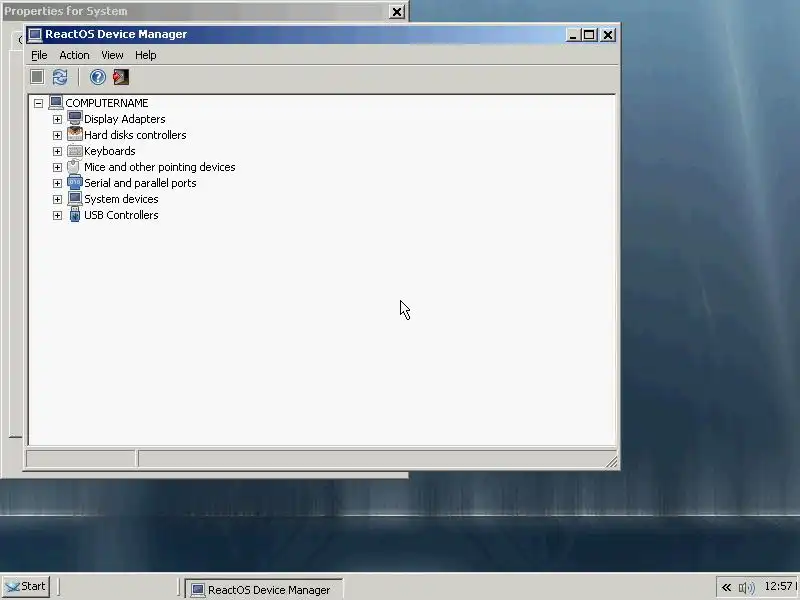Select the Keyboards label
This screenshot has height=600, width=800.
point(110,151)
